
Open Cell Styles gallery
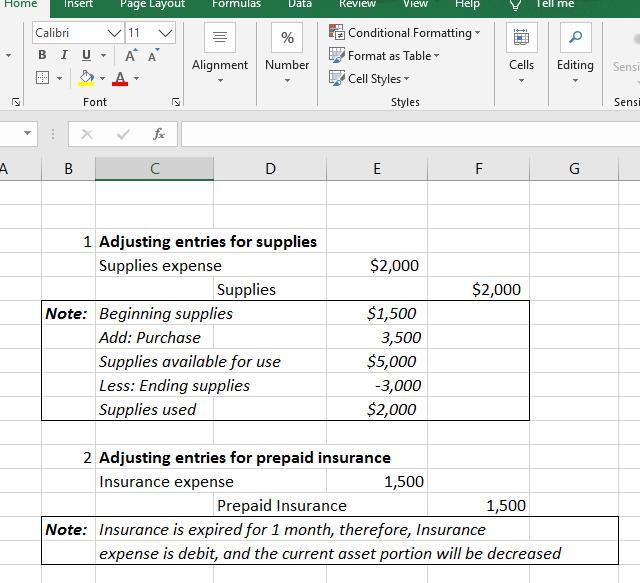point(369,78)
